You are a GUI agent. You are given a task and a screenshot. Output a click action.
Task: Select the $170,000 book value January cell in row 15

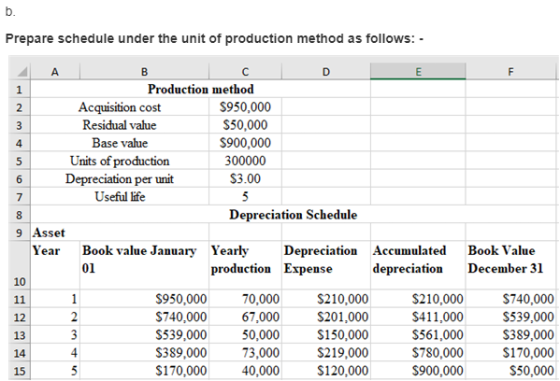coord(145,371)
